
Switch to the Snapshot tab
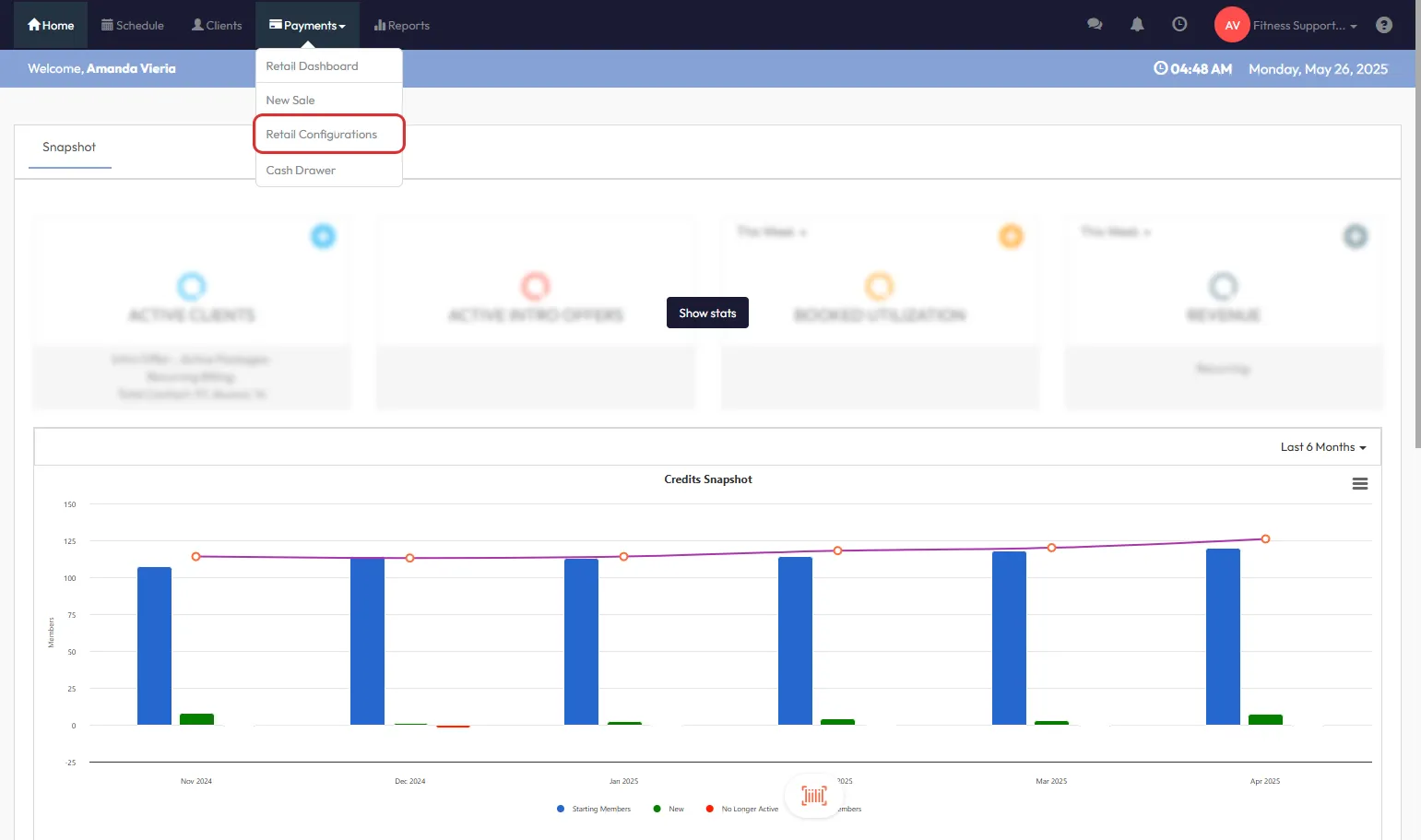click(69, 148)
